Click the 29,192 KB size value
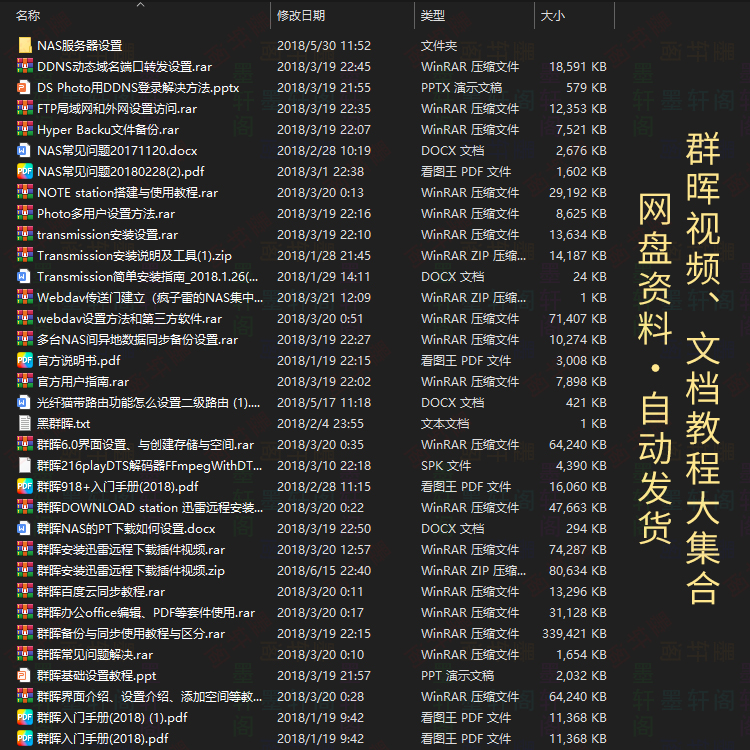Viewport: 750px width, 750px height. tap(578, 193)
